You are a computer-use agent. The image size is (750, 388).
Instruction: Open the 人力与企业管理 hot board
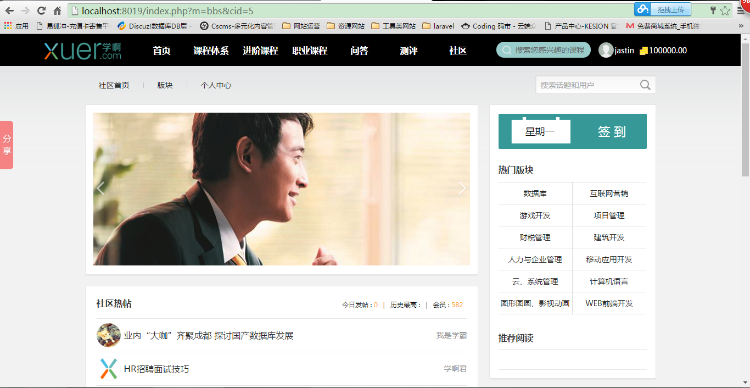[x=535, y=260]
